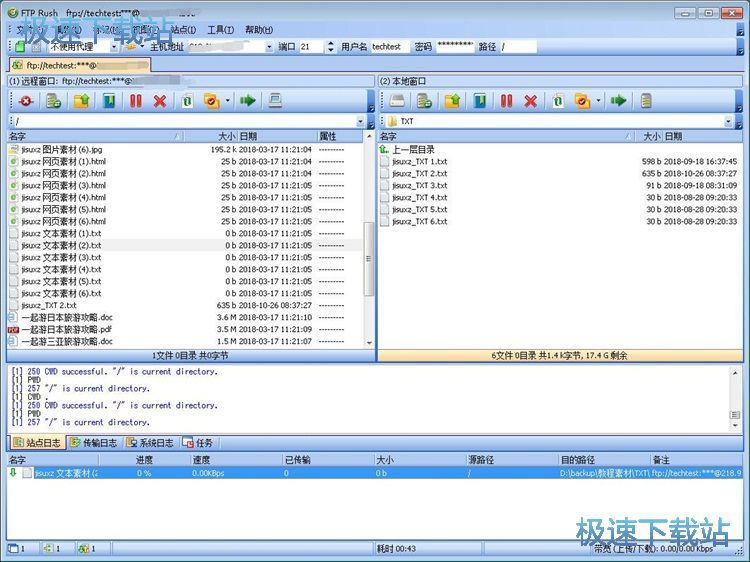Click the 端口 port spinner arrows

tap(331, 46)
